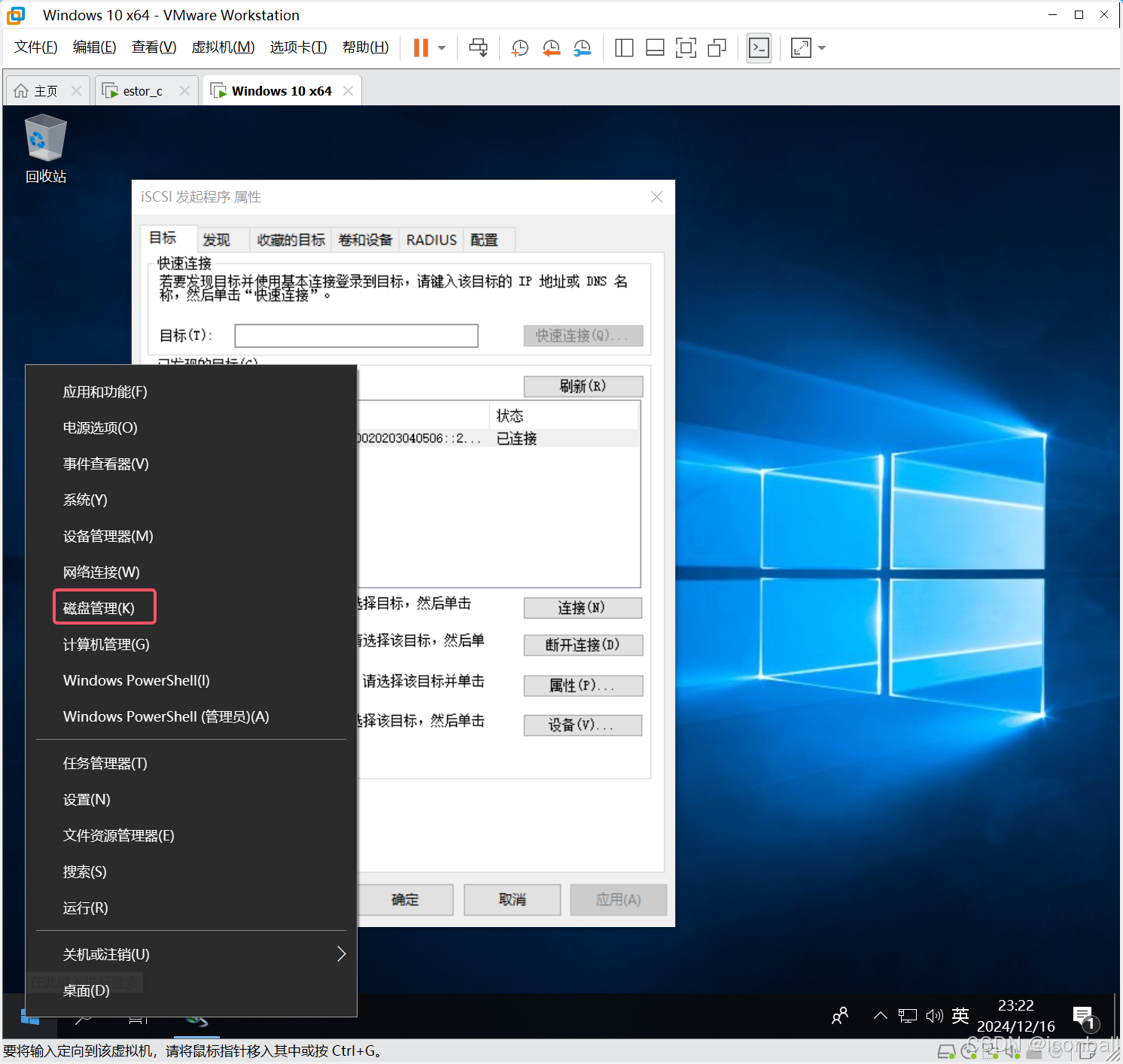Close the Windows 10 x64 tab
The height and width of the screenshot is (1064, 1123).
click(348, 90)
